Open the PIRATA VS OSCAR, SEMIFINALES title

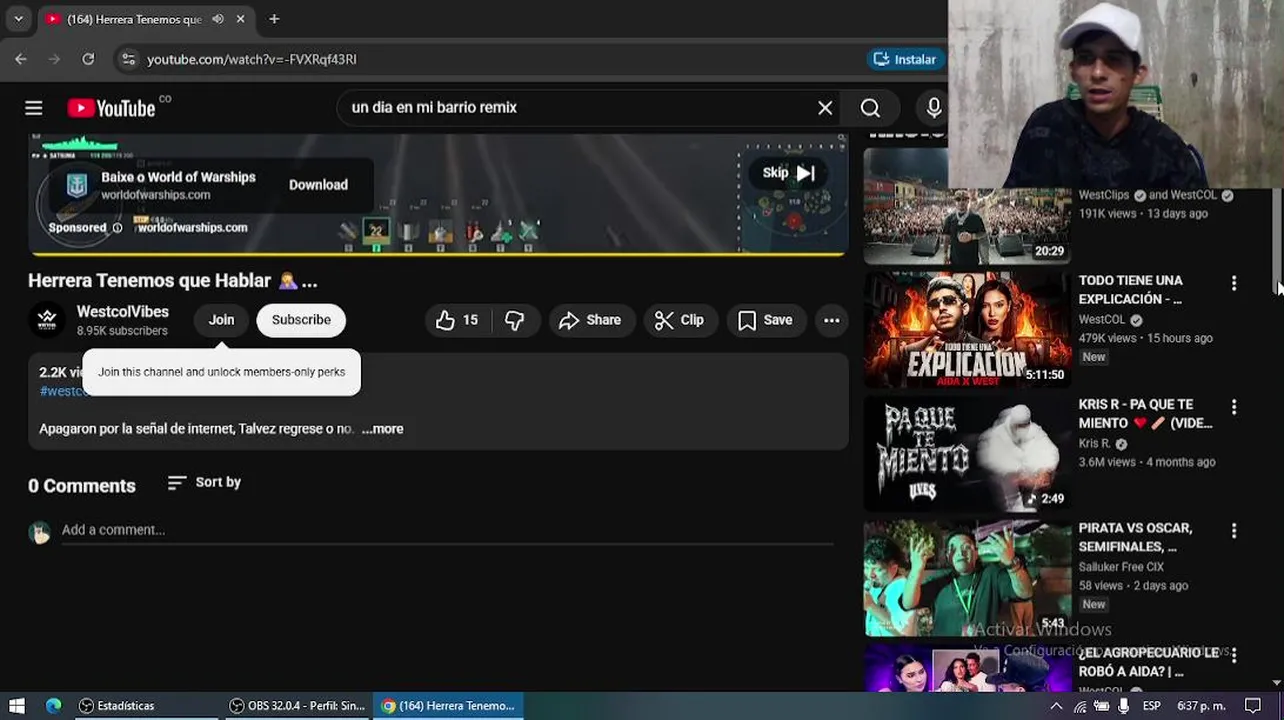pos(1135,538)
